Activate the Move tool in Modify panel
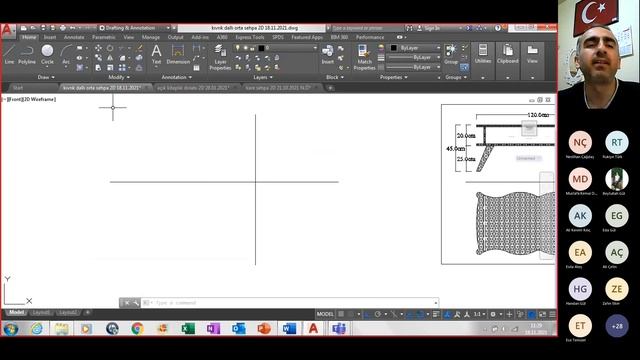 coord(98,48)
